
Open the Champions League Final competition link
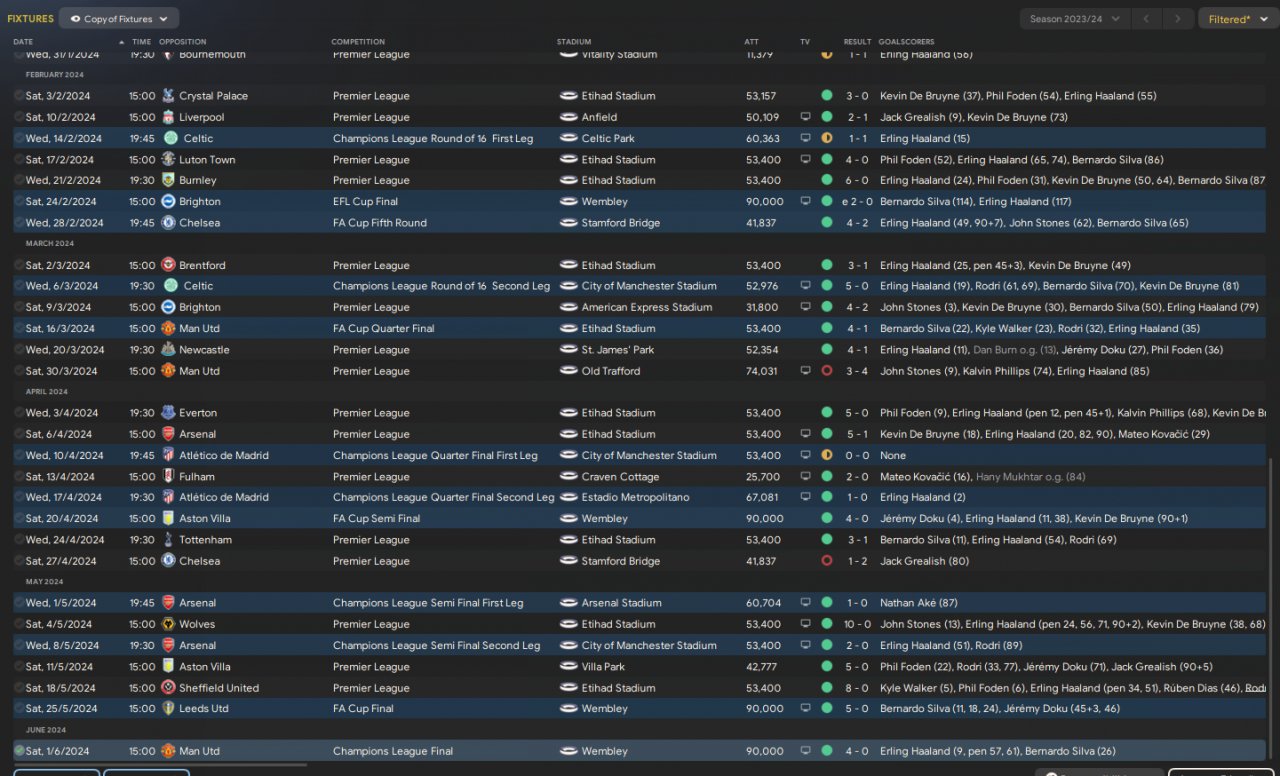coord(393,751)
